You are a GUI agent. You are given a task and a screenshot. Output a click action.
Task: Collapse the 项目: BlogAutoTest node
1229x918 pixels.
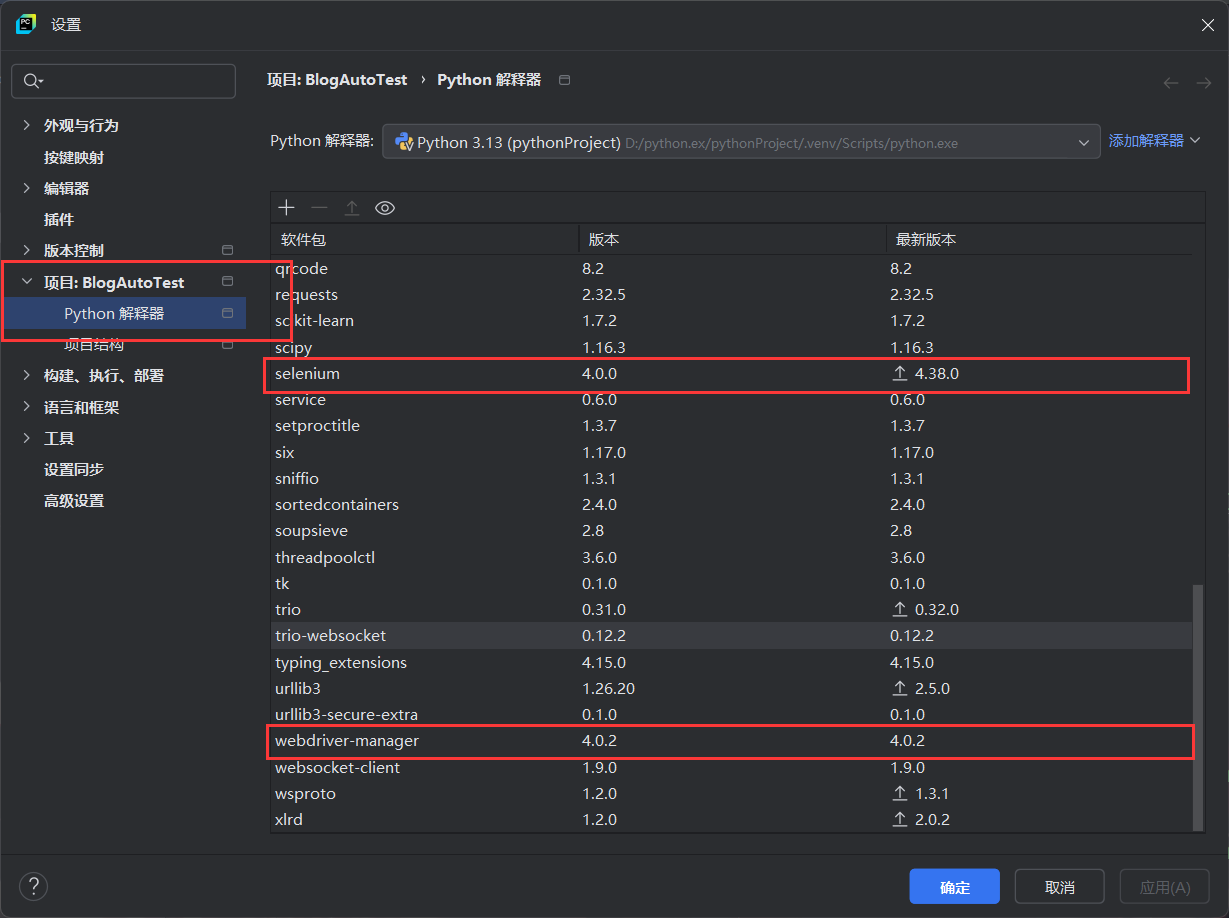(x=26, y=282)
